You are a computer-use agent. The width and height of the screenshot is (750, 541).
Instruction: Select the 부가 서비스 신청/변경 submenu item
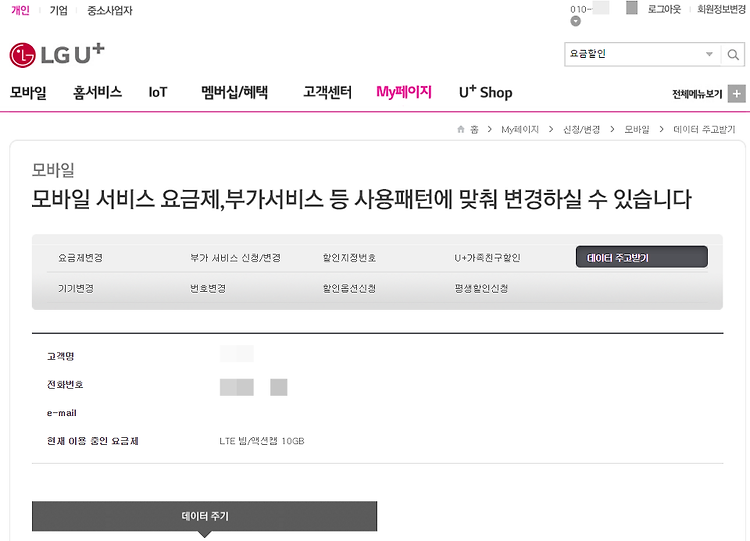(x=235, y=258)
